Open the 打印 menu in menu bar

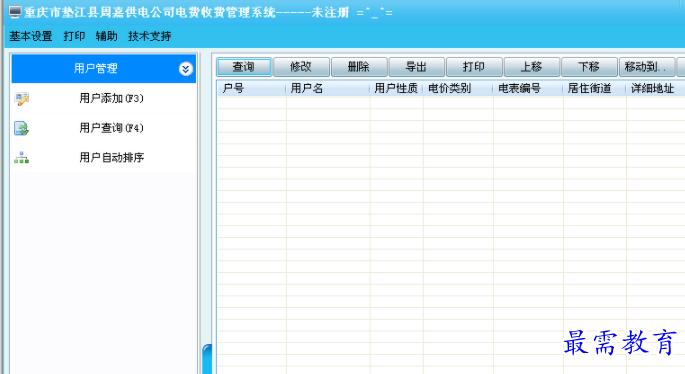pos(74,36)
